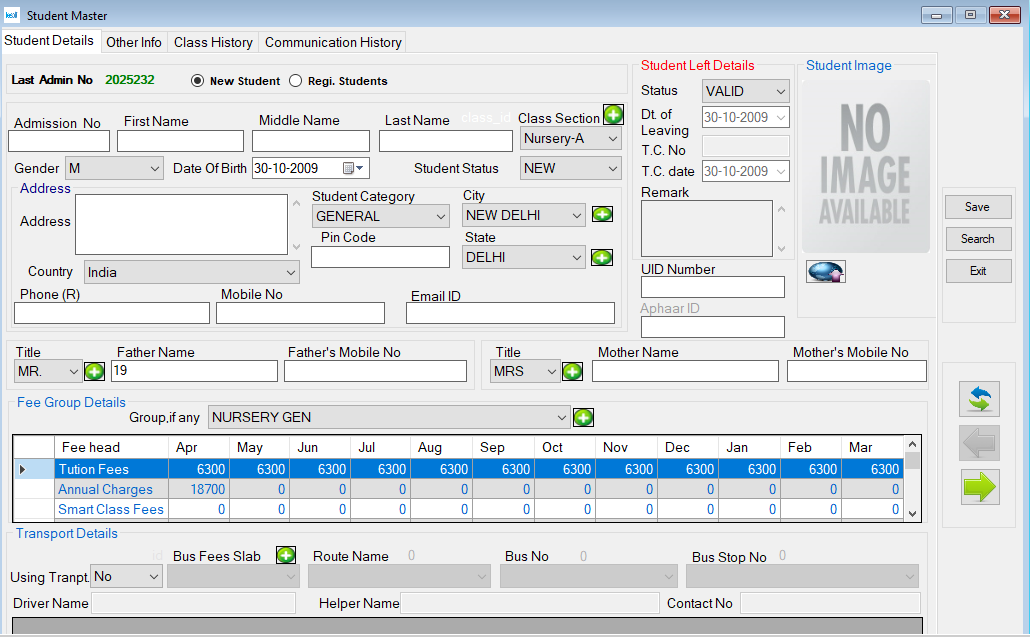Click add icon beside mother's title MRS
The width and height of the screenshot is (1030, 637).
pyautogui.click(x=572, y=372)
